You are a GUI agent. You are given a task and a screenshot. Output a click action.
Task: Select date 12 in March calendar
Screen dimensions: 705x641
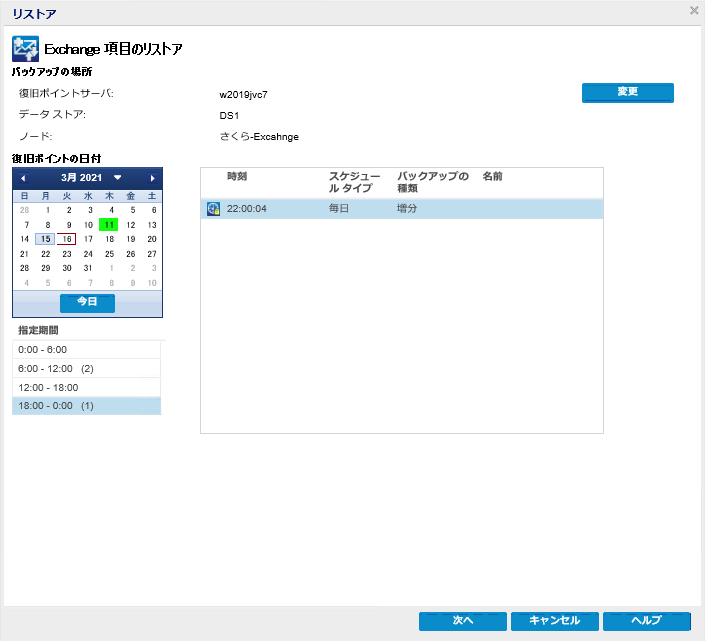[131, 225]
